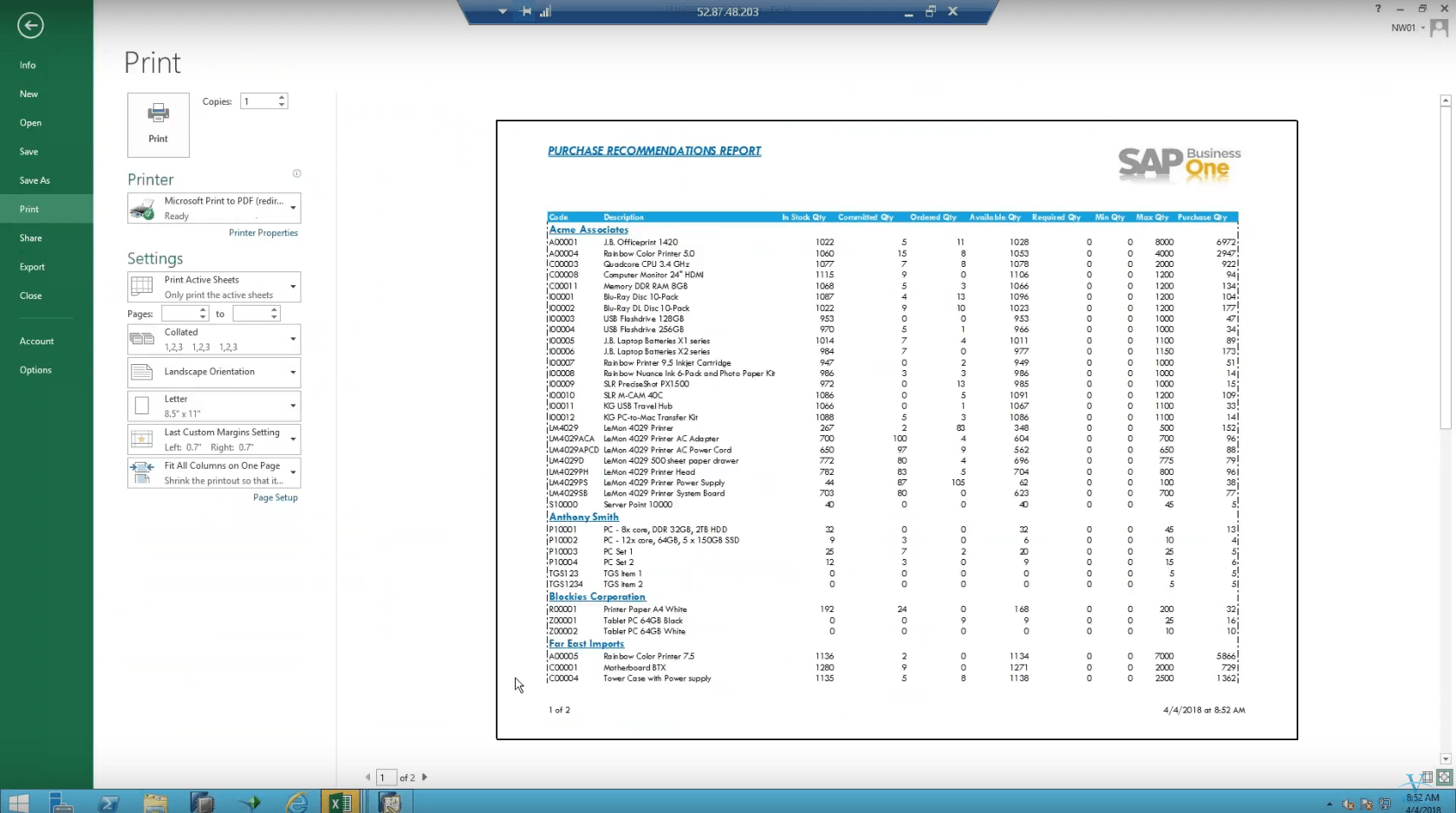Open the Fit All Columns on One Page dropdown
The height and width of the screenshot is (813, 1456).
tap(292, 472)
